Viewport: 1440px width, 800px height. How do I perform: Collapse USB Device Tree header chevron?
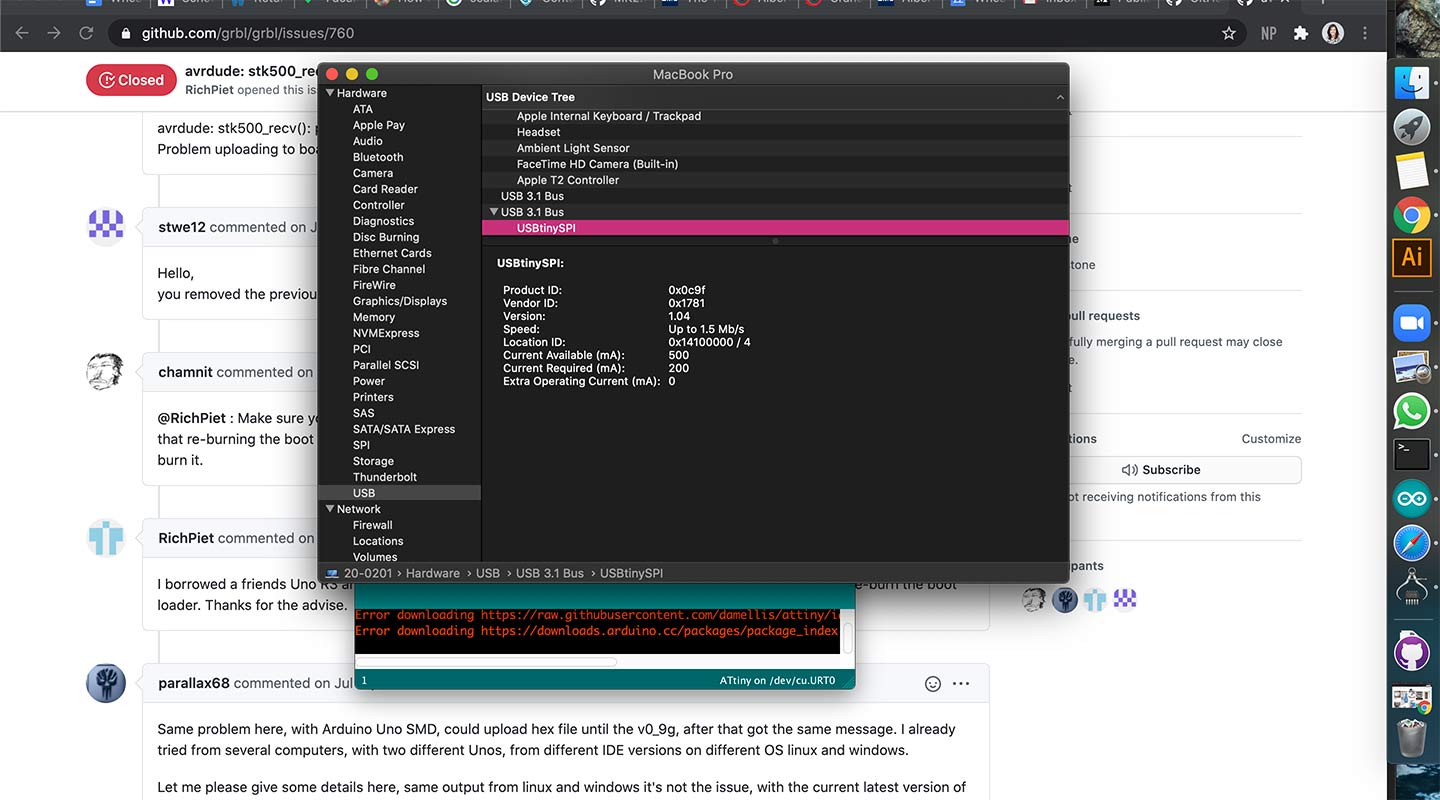pyautogui.click(x=1060, y=97)
